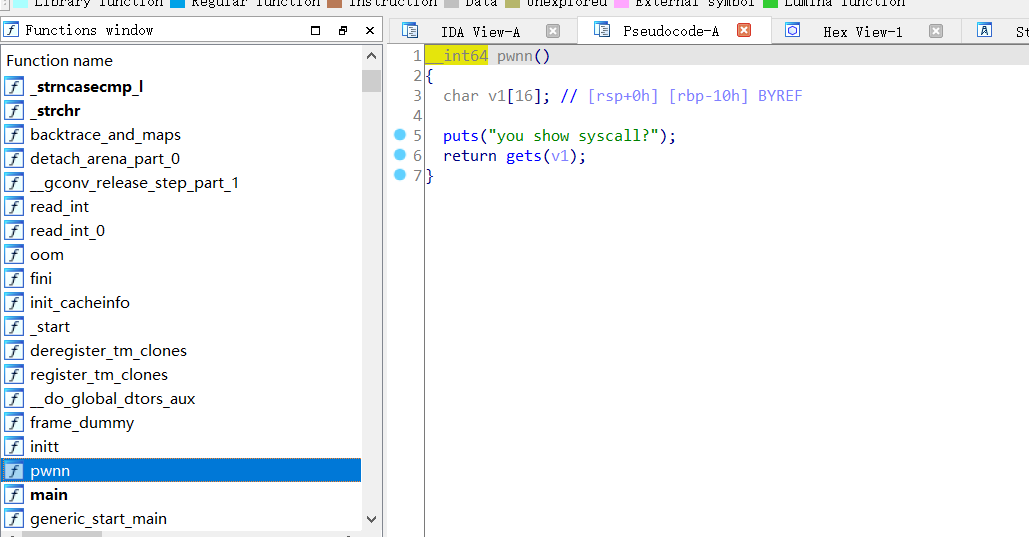Click the puts call on line 5
The height and width of the screenshot is (537, 1029).
click(x=461, y=136)
